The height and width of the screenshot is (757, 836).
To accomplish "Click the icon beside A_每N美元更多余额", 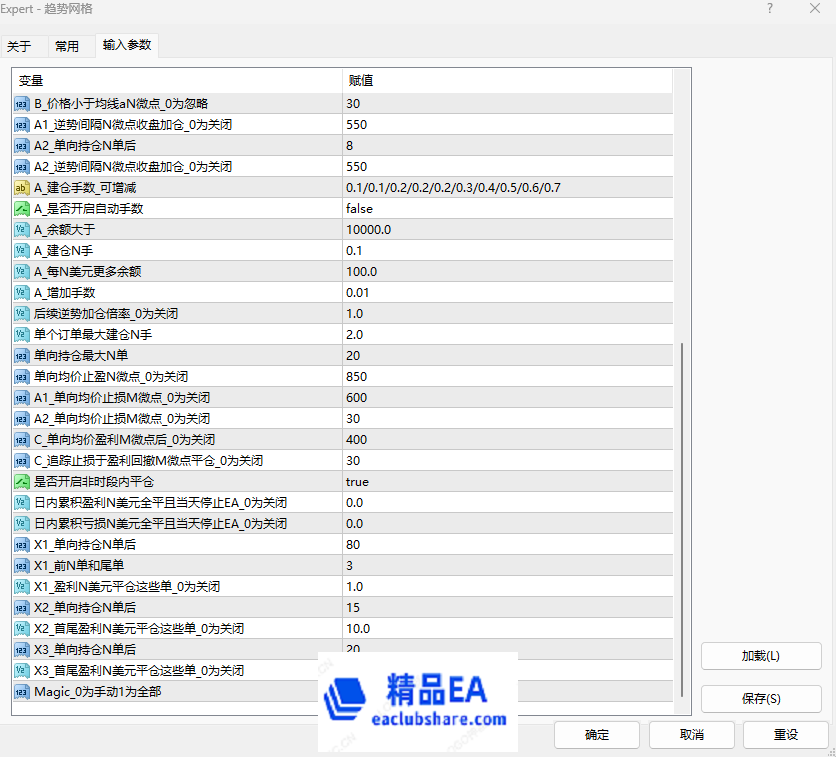I will point(22,272).
